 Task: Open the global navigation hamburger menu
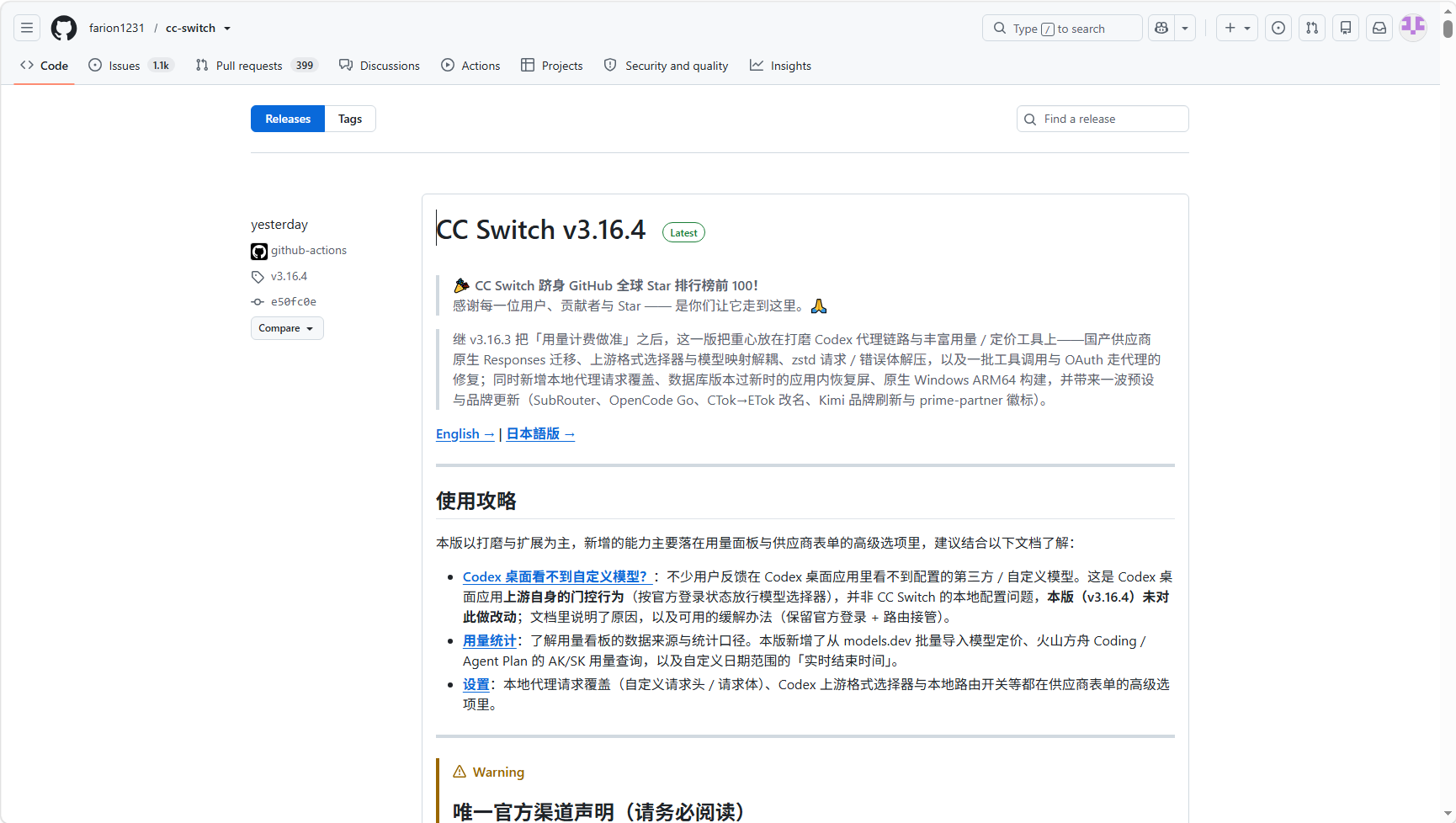point(27,28)
